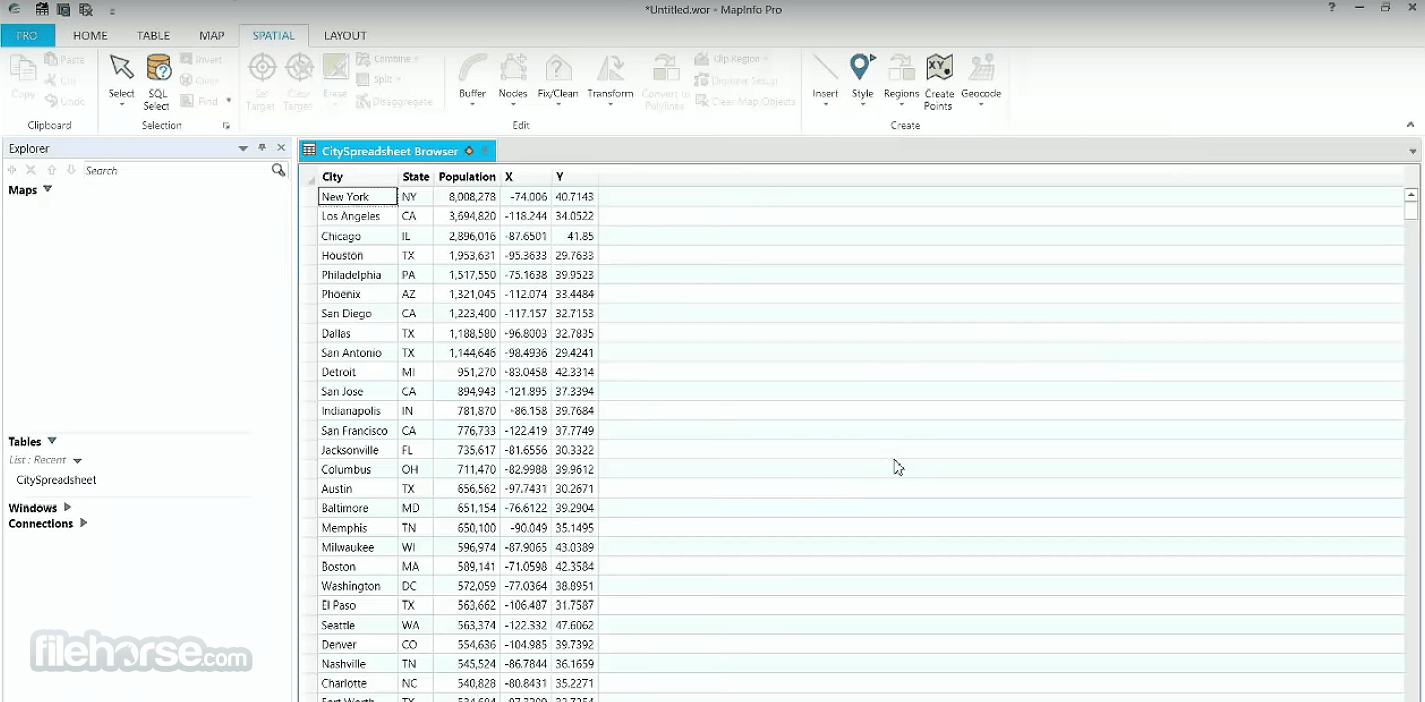The width and height of the screenshot is (1425, 702).
Task: Click the Y column header
Action: coord(575,177)
